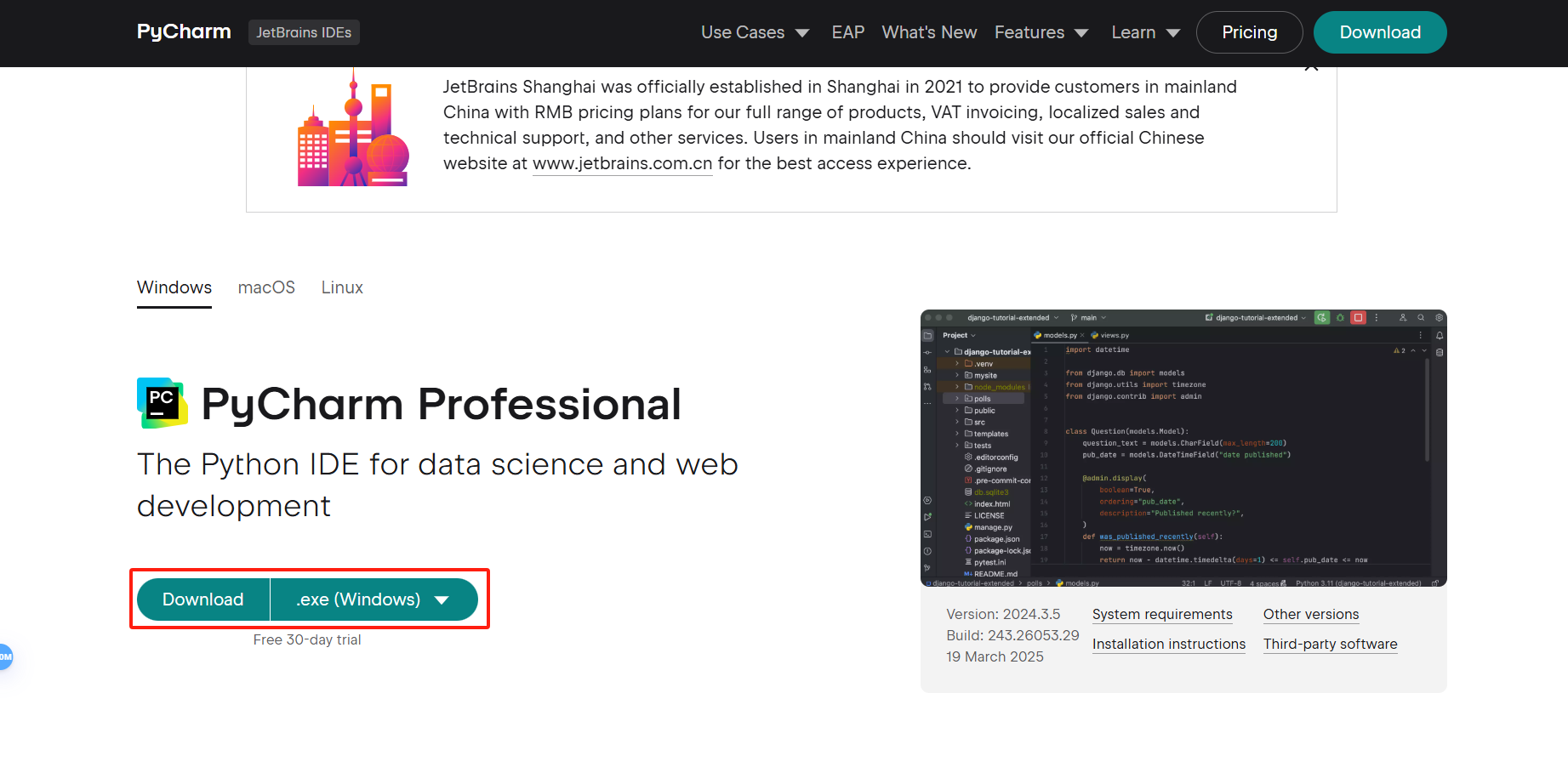Open the Learn dropdown menu

point(1145,32)
